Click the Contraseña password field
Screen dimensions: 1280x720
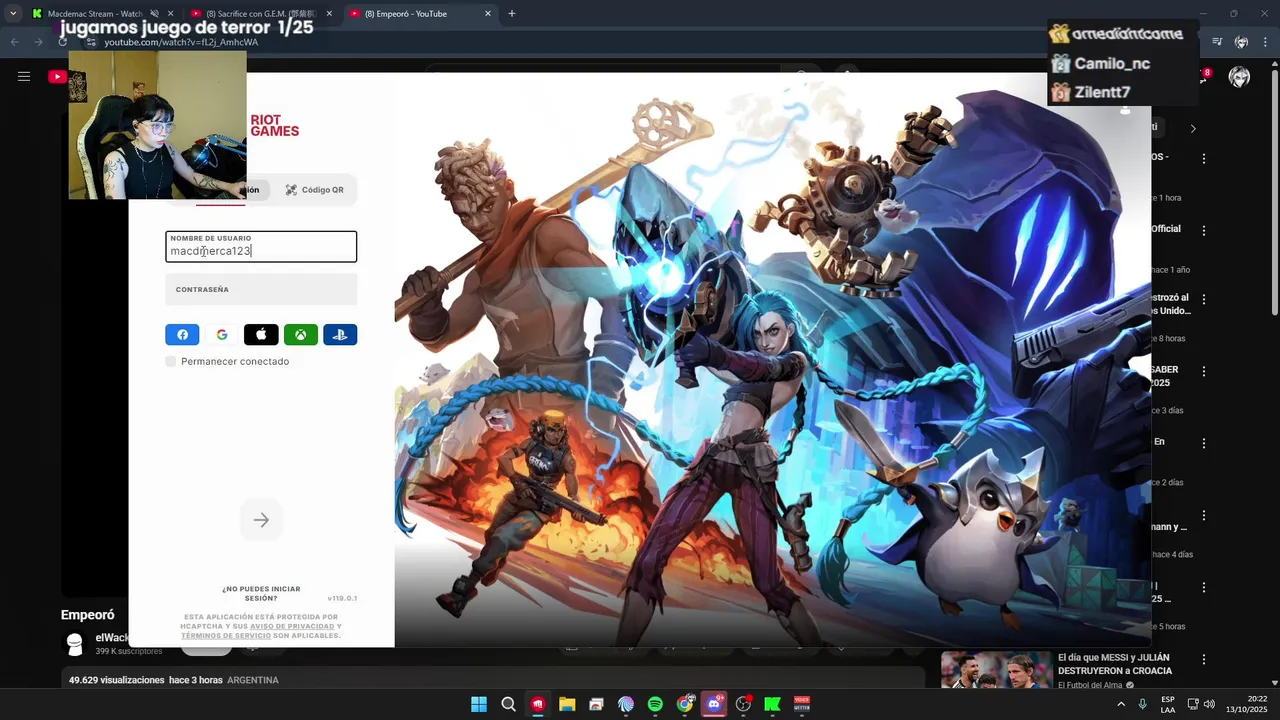click(x=261, y=289)
